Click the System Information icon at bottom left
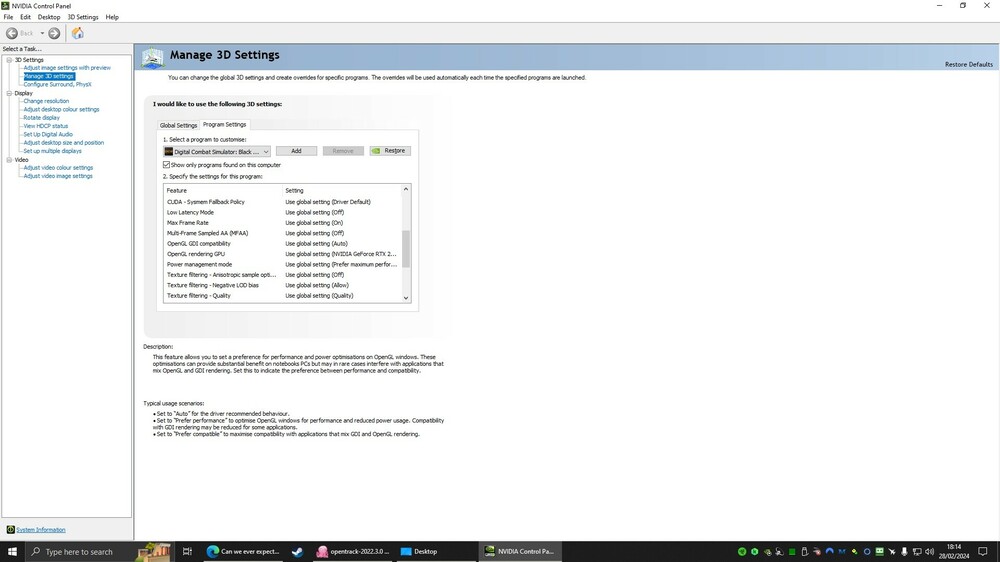The width and height of the screenshot is (1000, 562). [10, 529]
